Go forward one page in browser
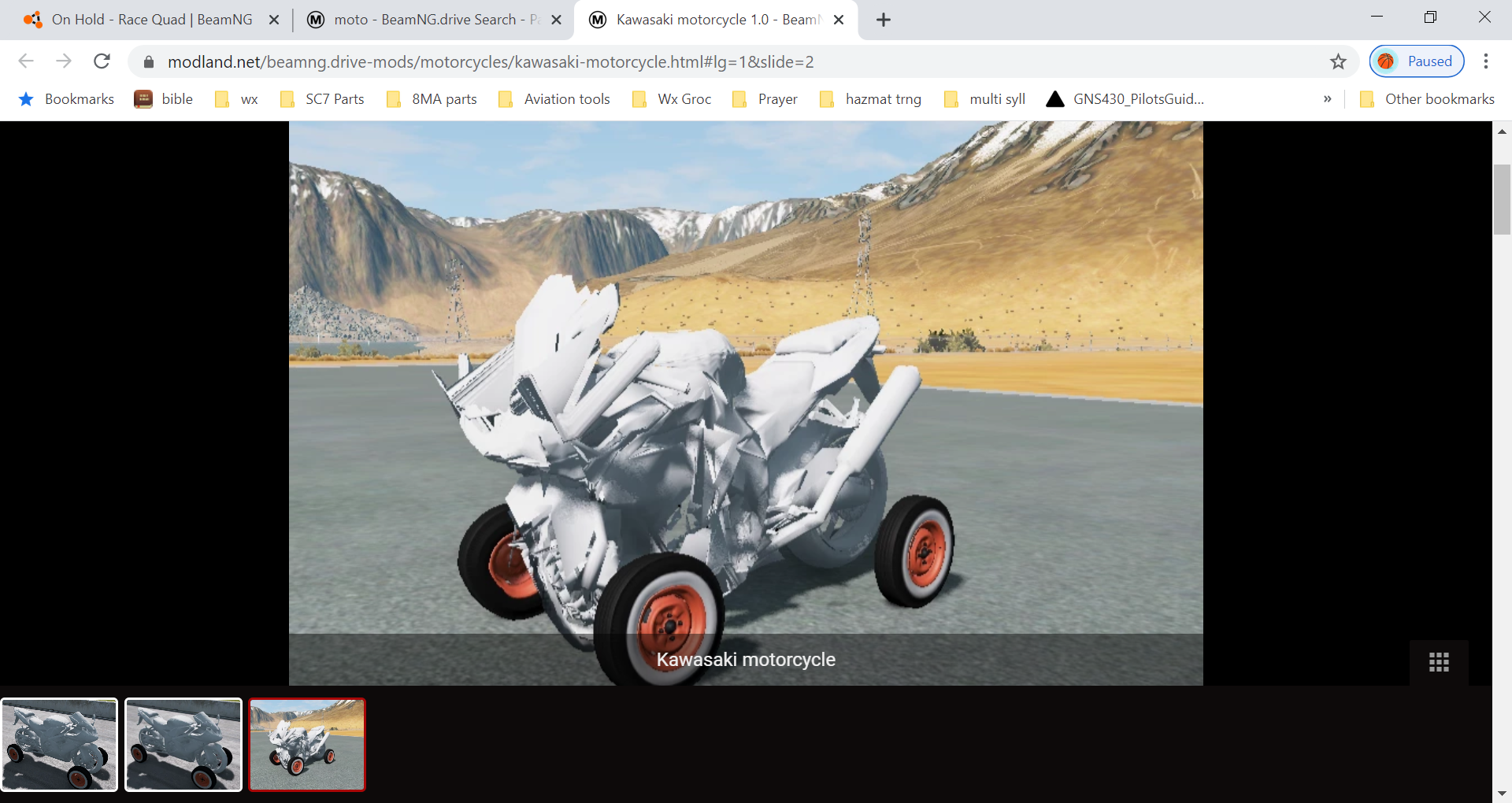The height and width of the screenshot is (803, 1512). pyautogui.click(x=64, y=61)
